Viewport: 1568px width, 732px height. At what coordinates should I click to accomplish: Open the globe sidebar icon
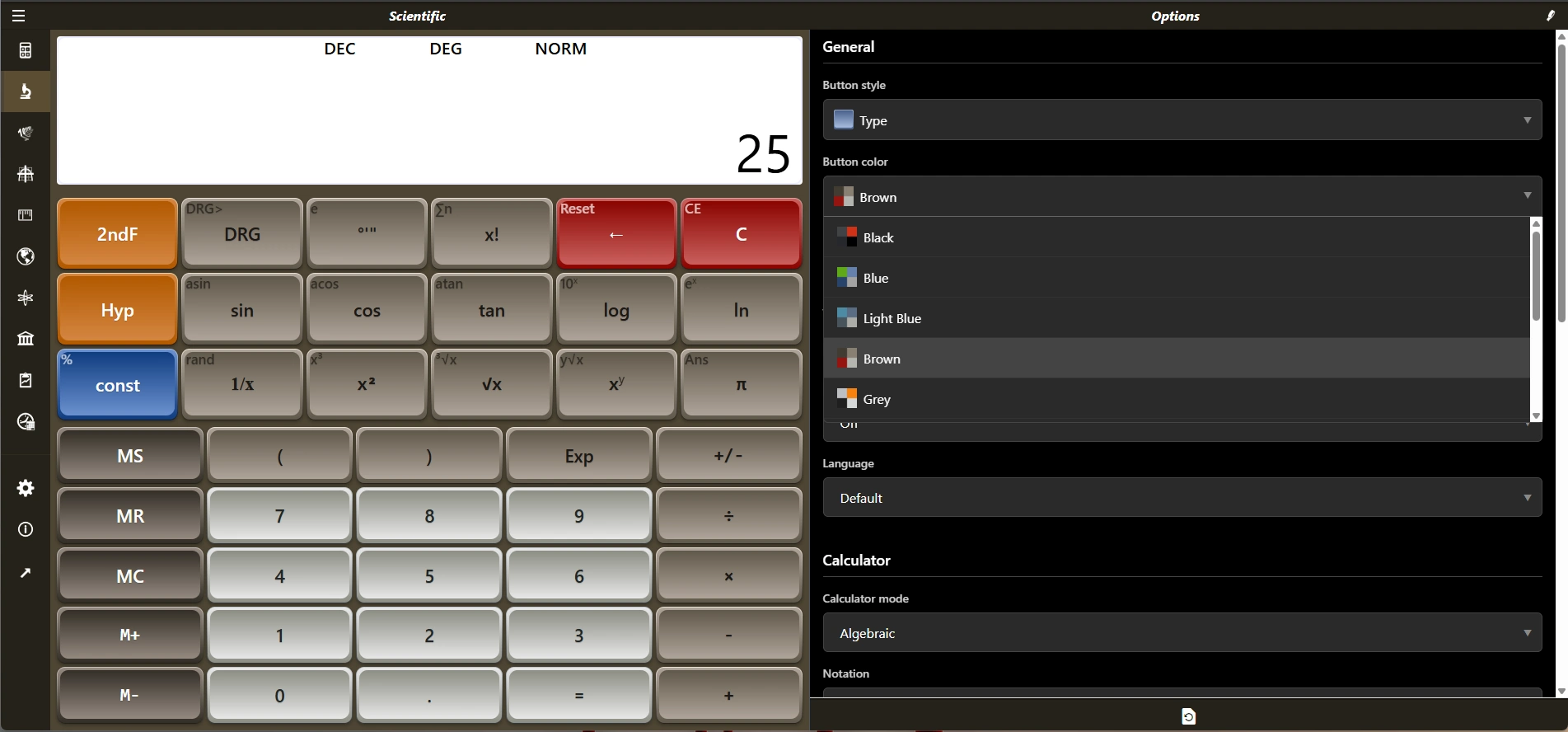tap(26, 256)
